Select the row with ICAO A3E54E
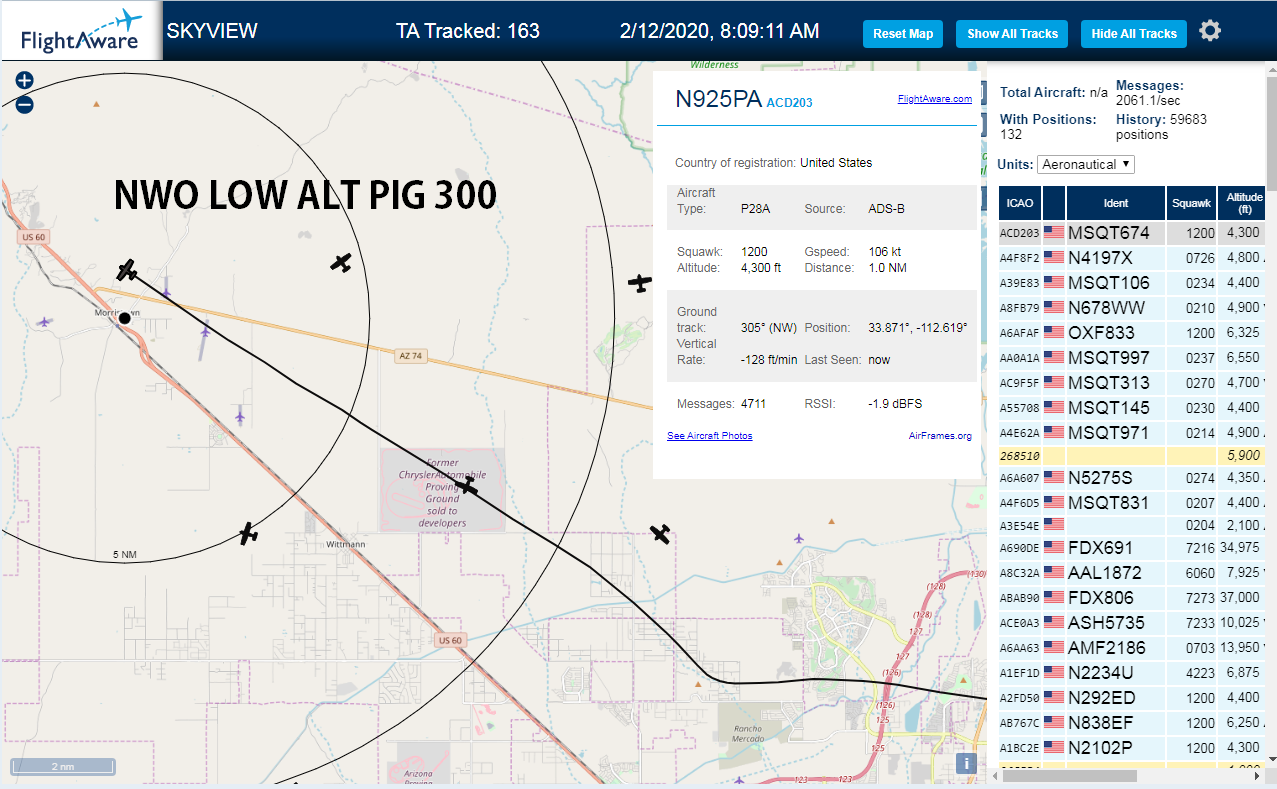 [1132, 525]
